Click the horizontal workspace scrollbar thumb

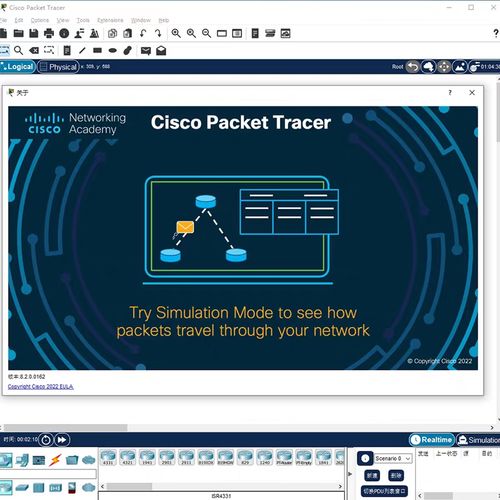pyautogui.click(x=65, y=427)
